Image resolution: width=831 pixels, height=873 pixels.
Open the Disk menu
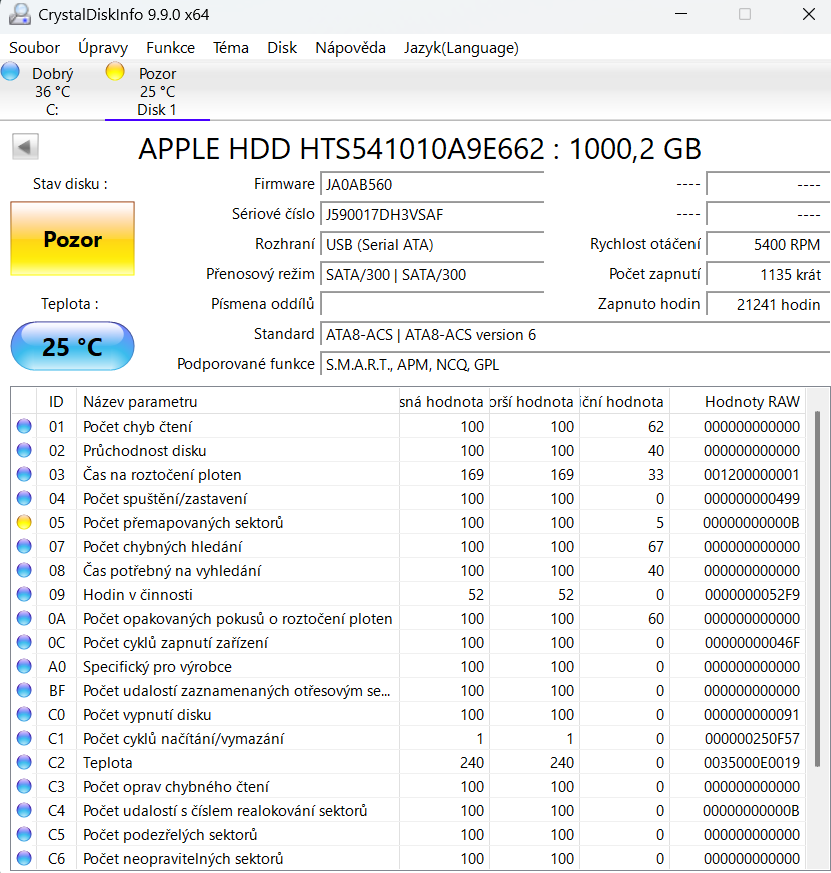282,48
